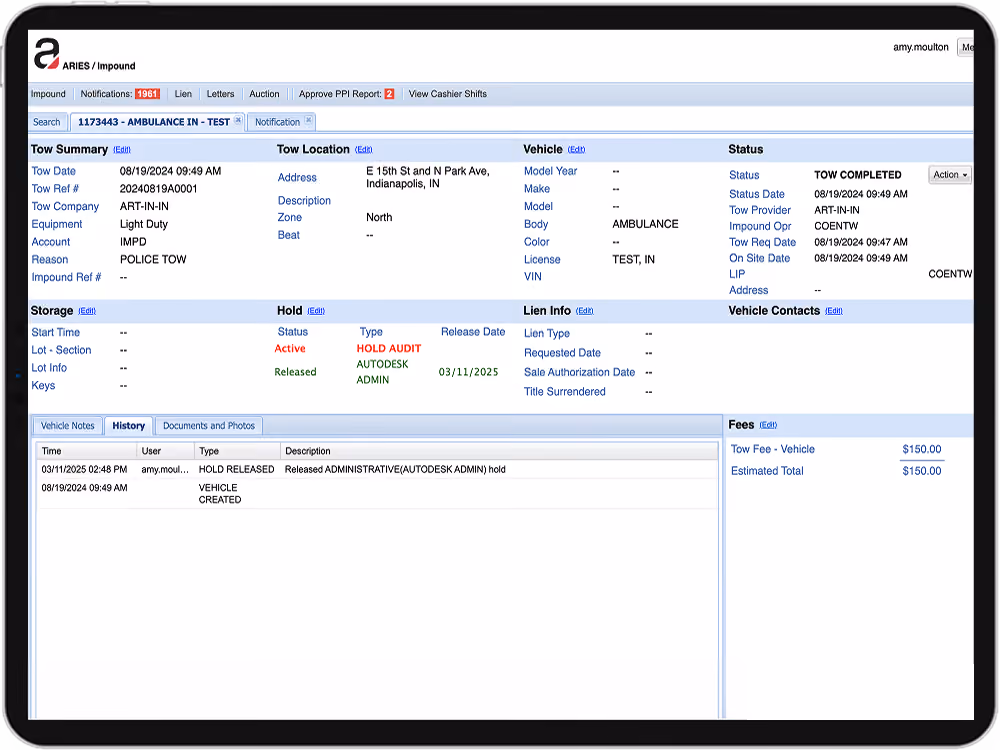
Task: Edit the Lien Info section
Action: [x=584, y=311]
